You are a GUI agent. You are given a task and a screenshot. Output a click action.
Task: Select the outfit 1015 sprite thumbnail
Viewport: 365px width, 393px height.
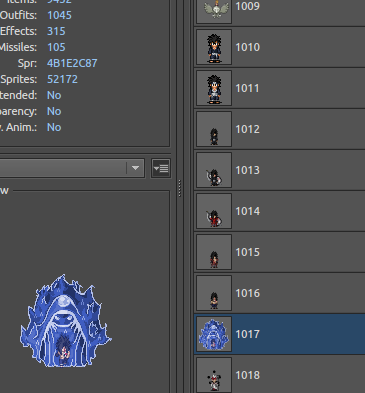coord(214,252)
